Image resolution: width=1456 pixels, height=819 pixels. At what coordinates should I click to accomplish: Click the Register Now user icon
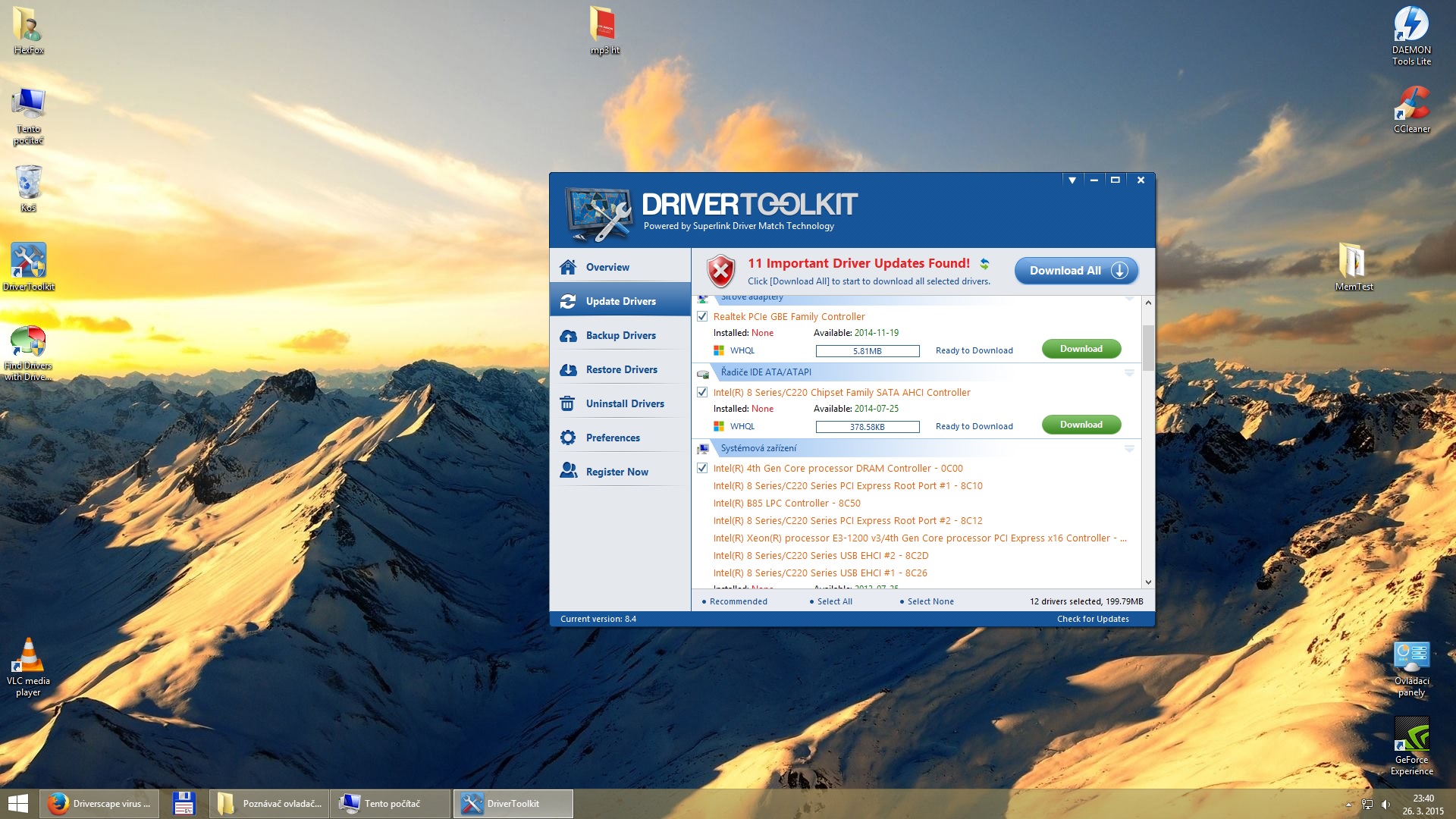[x=567, y=471]
